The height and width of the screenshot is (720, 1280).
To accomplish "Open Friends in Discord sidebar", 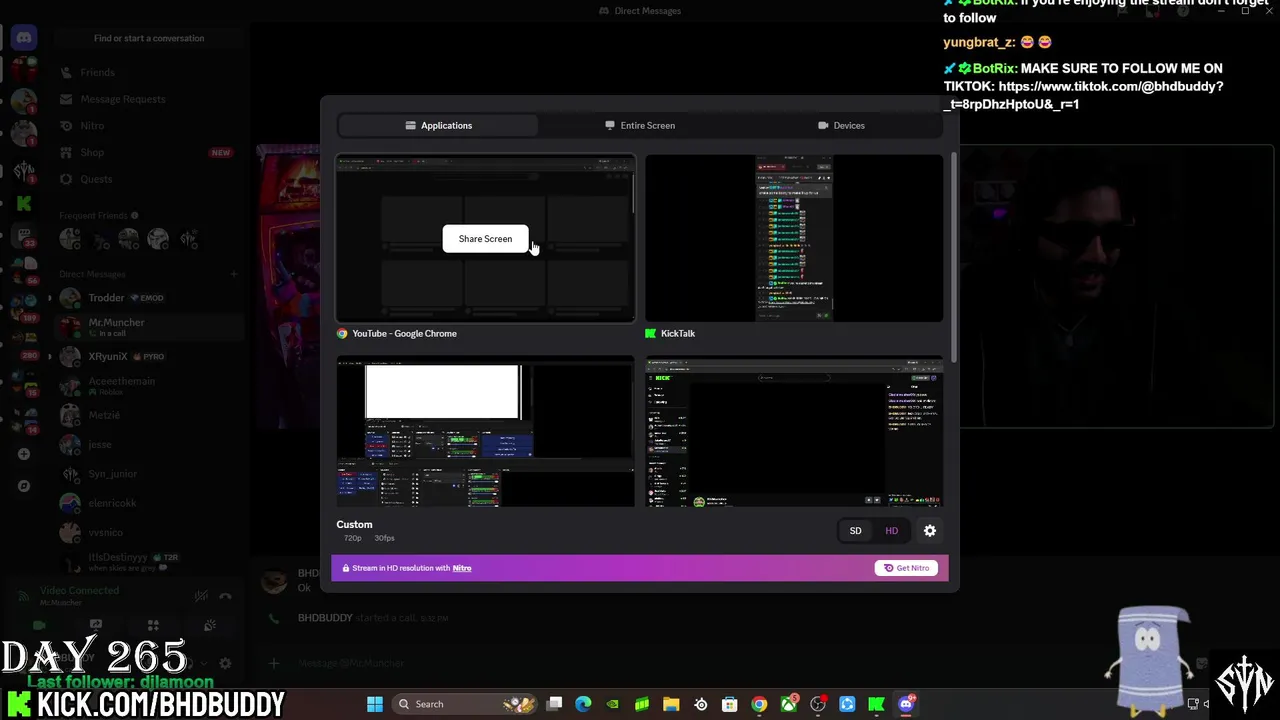I will 150,72.
